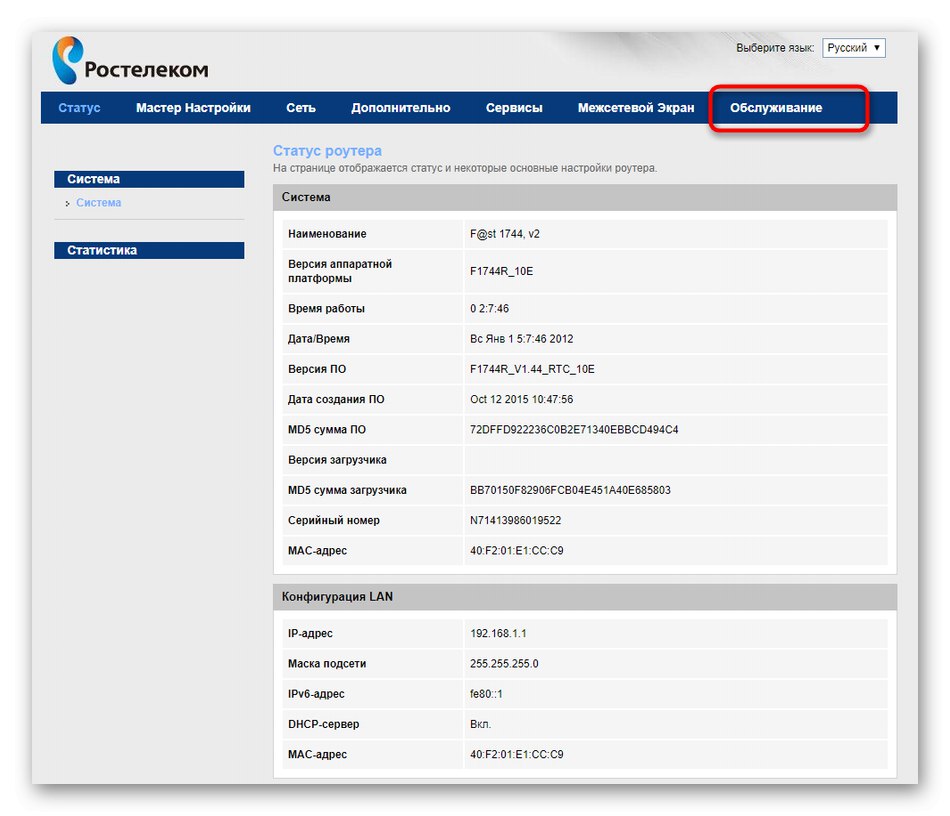Click the Ростелеком logo
The image size is (950, 816).
pyautogui.click(x=130, y=61)
